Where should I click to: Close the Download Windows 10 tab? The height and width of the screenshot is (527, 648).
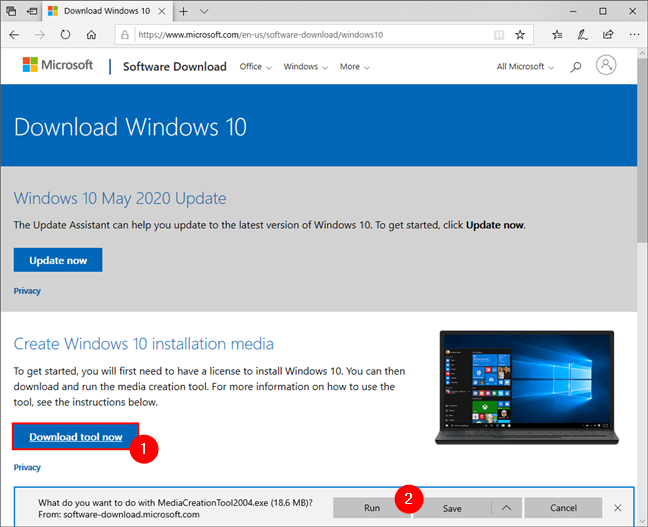[x=162, y=11]
